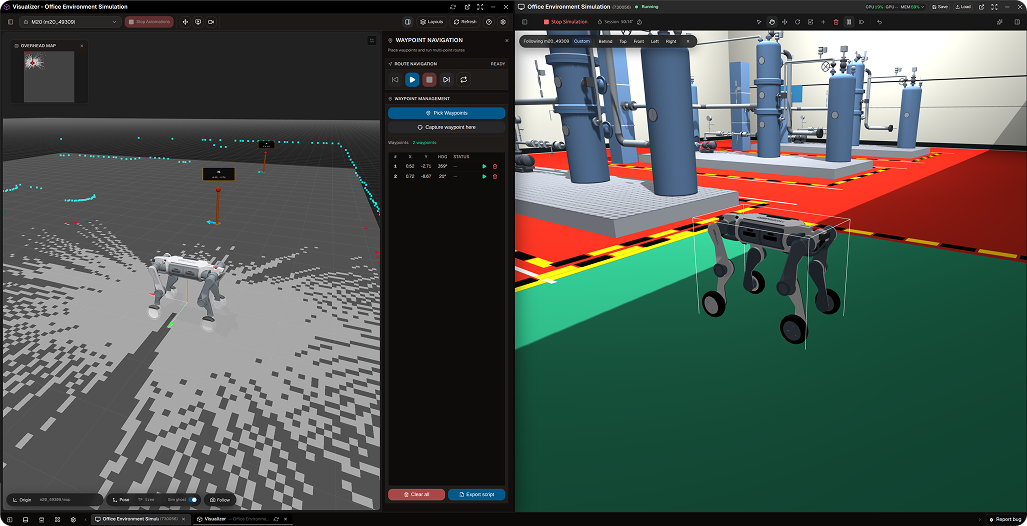Stop the route with the red stop button
The image size is (1027, 526).
click(429, 79)
